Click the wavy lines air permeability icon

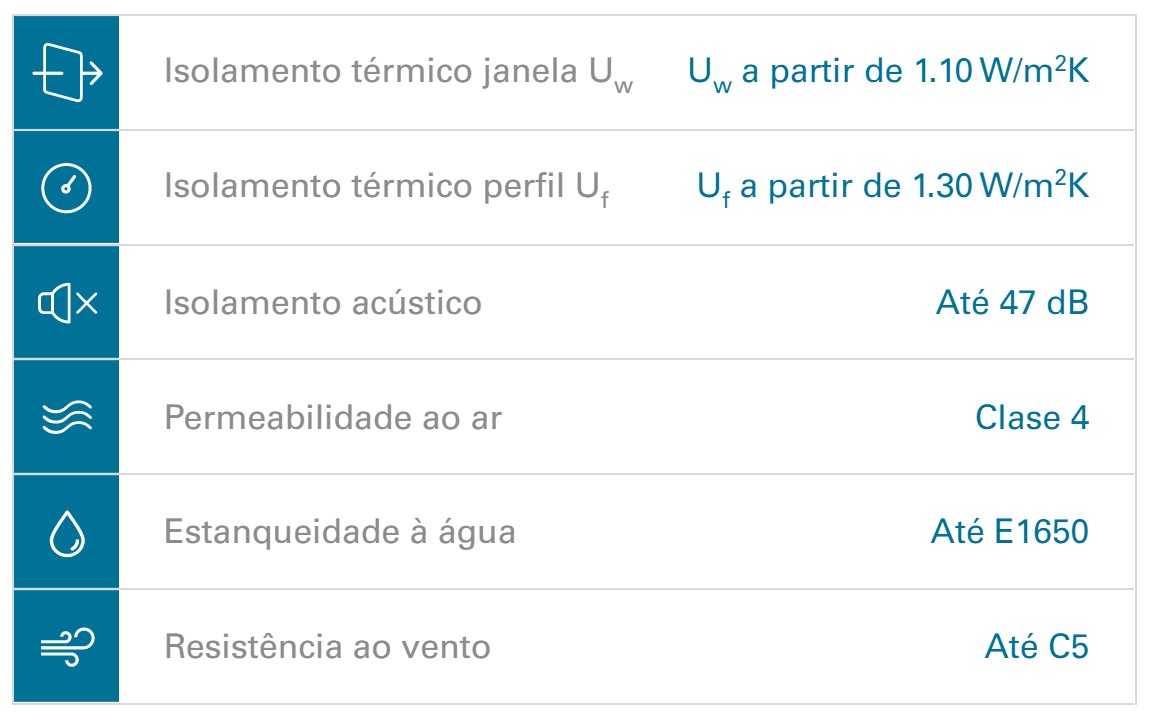click(x=67, y=418)
